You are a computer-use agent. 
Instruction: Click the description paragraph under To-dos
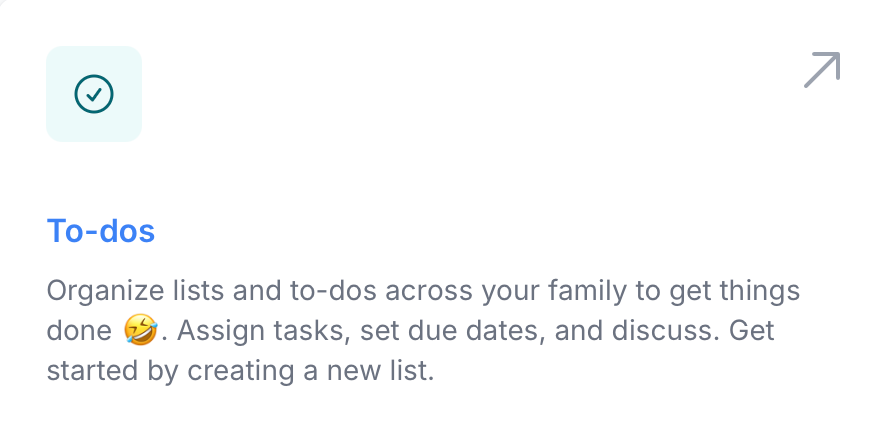tap(423, 331)
